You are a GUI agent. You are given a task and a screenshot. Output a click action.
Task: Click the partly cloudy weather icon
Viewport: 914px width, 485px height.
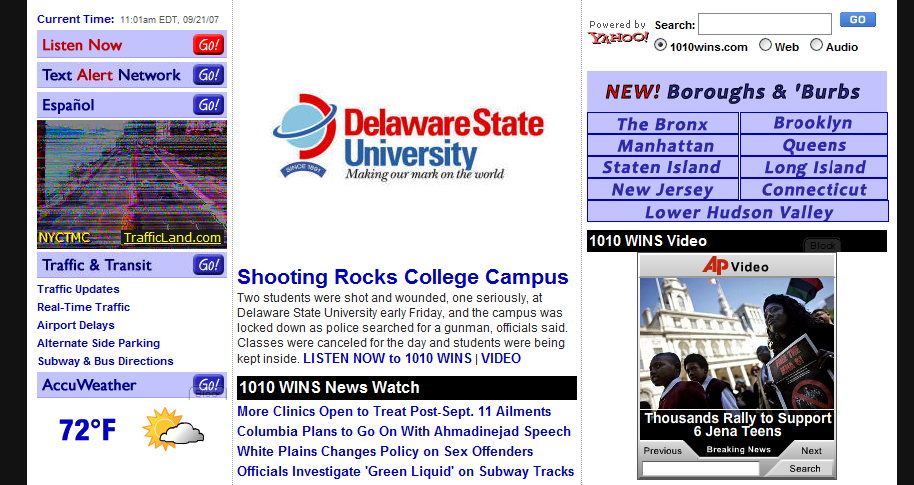173,429
